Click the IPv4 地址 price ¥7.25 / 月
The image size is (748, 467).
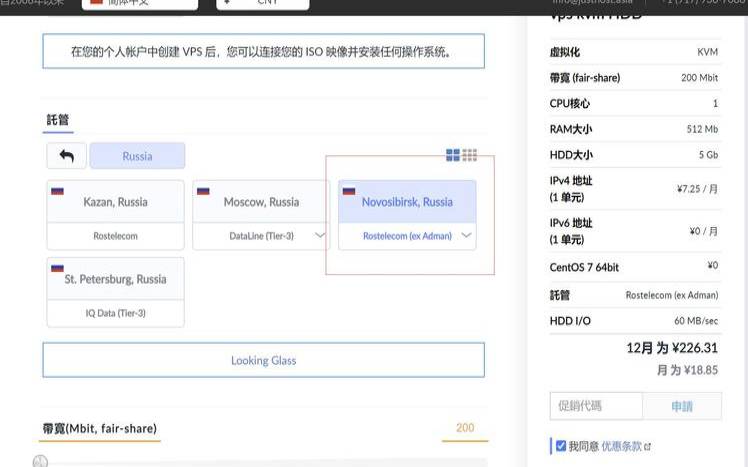click(697, 189)
